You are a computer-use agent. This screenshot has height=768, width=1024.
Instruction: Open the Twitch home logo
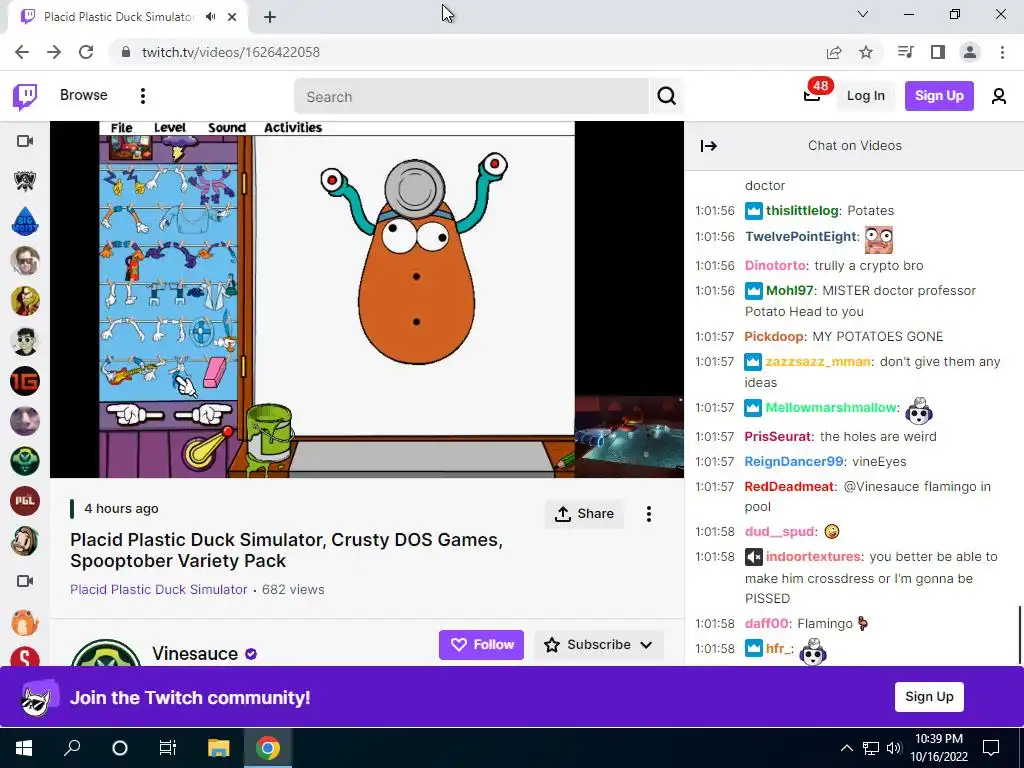tap(25, 97)
